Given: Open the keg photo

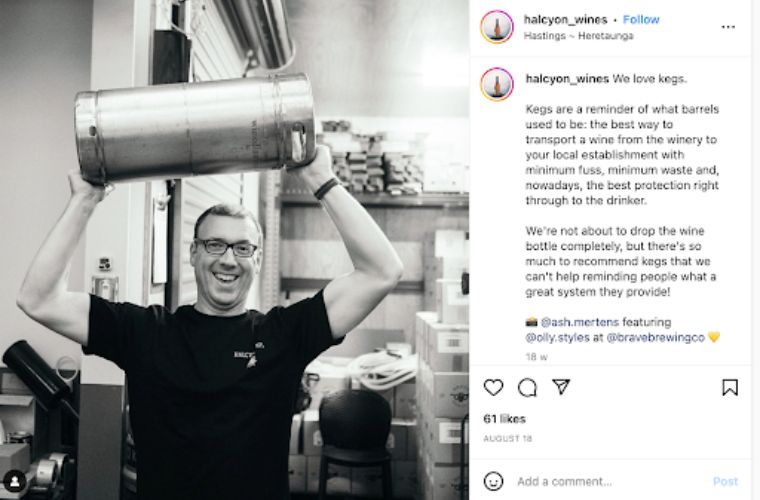Looking at the screenshot, I should [x=234, y=250].
